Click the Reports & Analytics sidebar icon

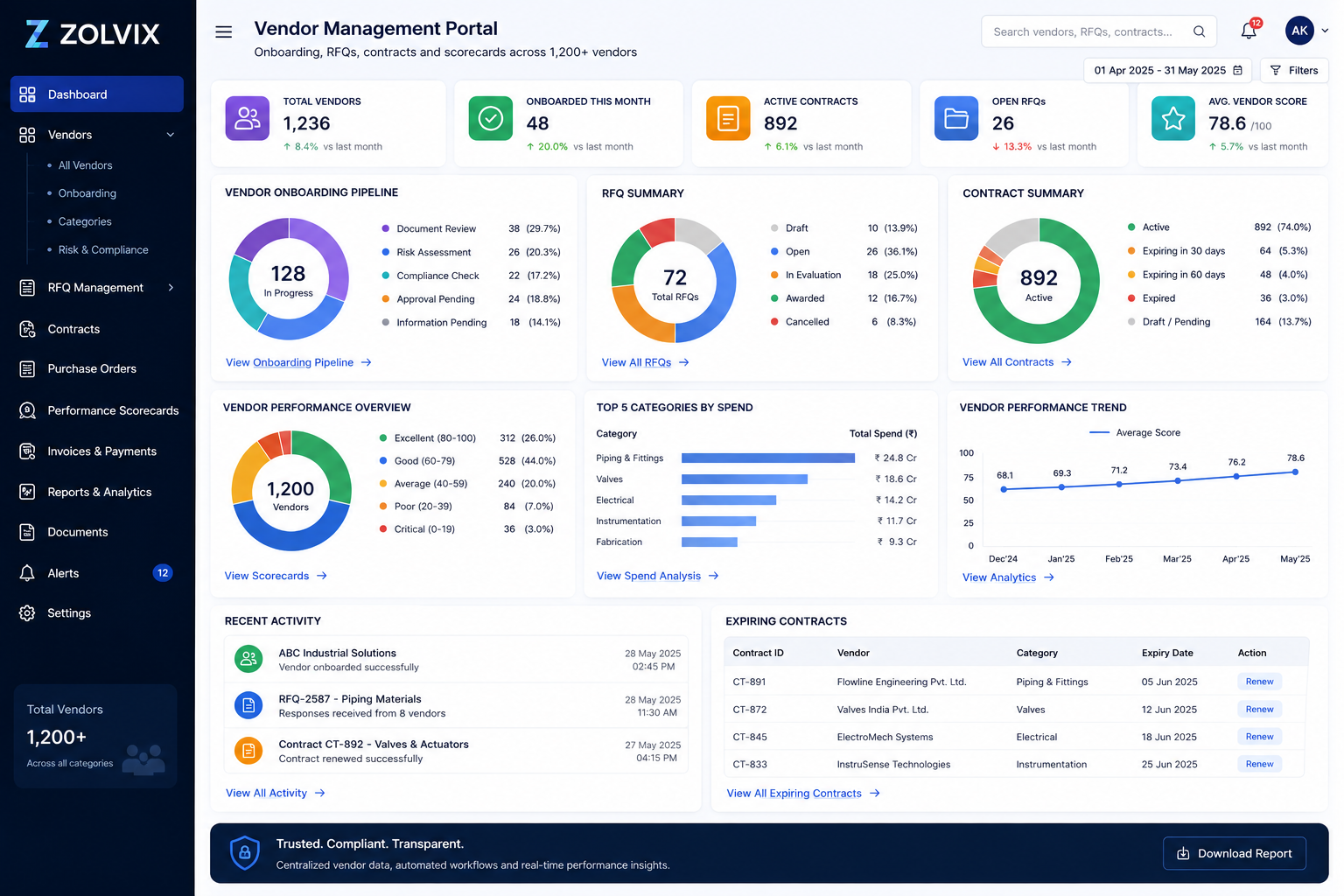(x=27, y=492)
